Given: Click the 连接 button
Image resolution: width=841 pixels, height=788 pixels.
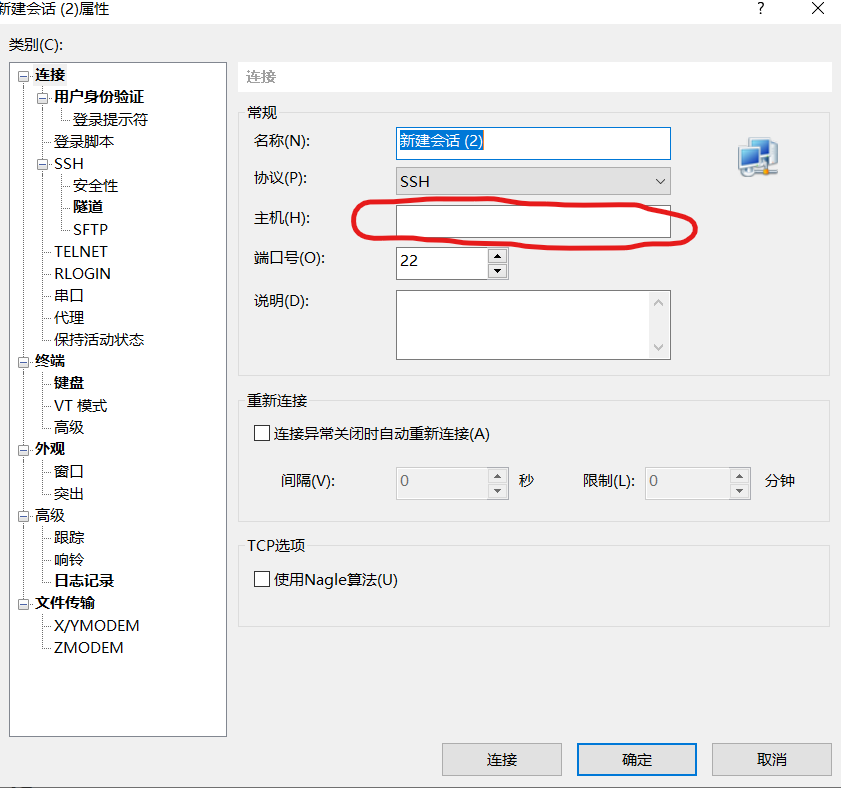Looking at the screenshot, I should [501, 759].
